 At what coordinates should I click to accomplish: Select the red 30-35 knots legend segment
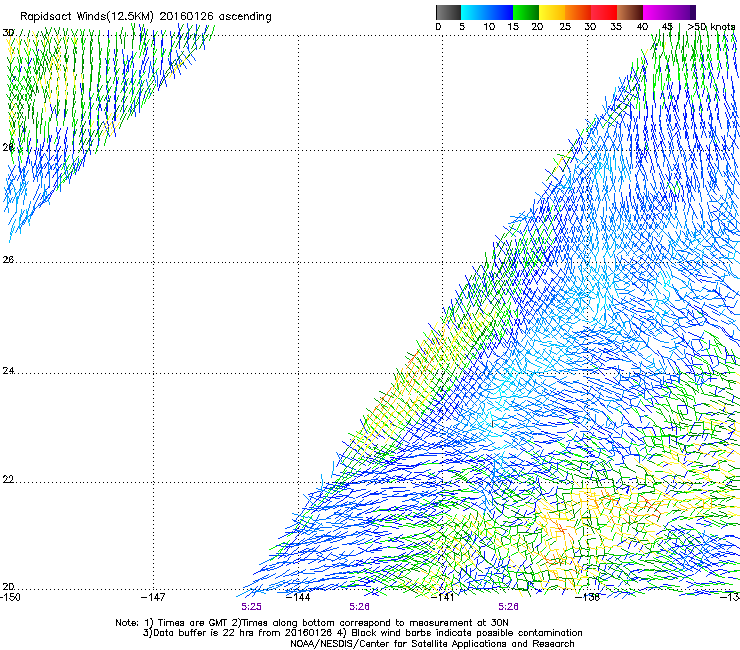pos(604,12)
